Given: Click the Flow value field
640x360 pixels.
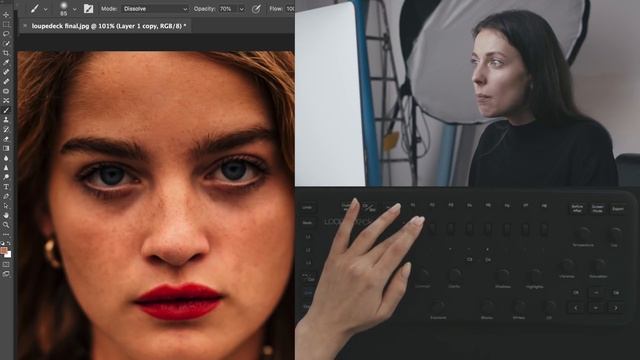Looking at the screenshot, I should point(290,9).
